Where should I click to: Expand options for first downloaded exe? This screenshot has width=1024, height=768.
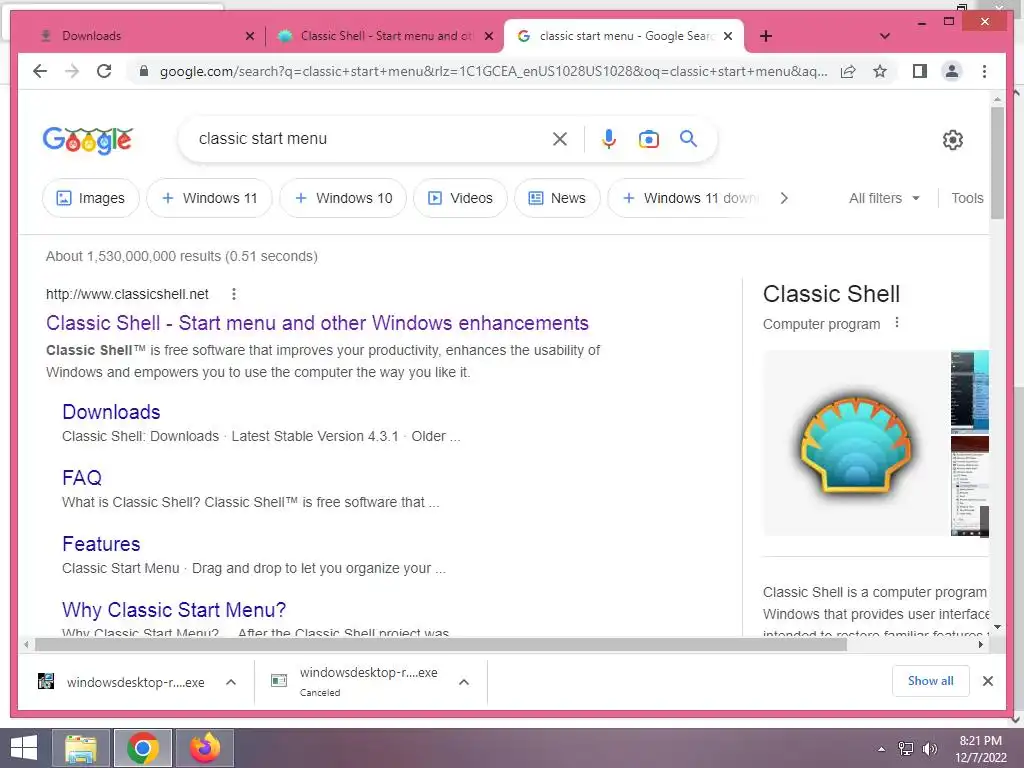231,682
